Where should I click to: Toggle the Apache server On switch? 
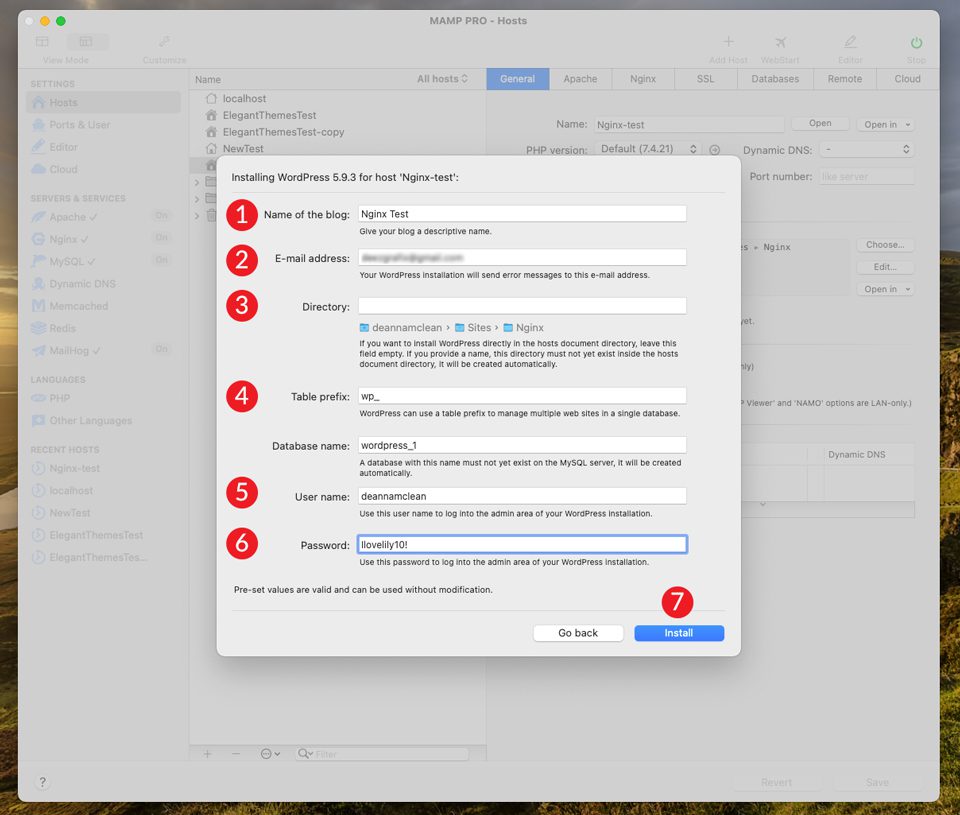point(159,215)
